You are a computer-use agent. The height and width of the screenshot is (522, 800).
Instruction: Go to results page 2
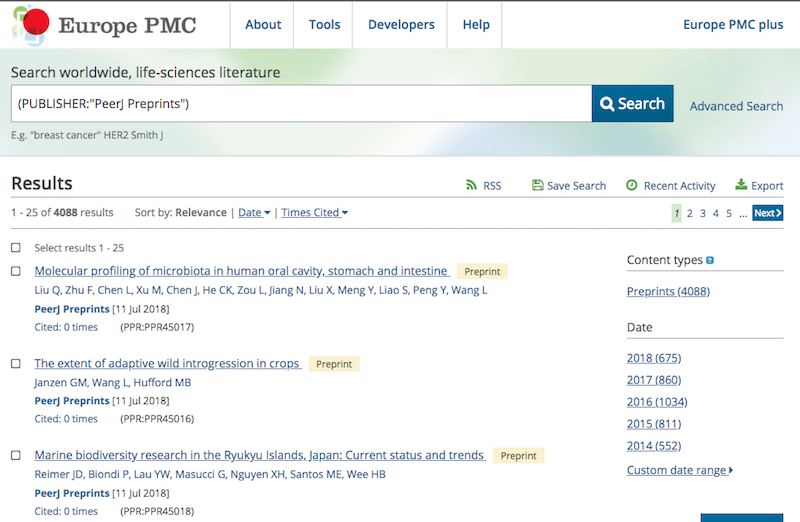tap(690, 213)
